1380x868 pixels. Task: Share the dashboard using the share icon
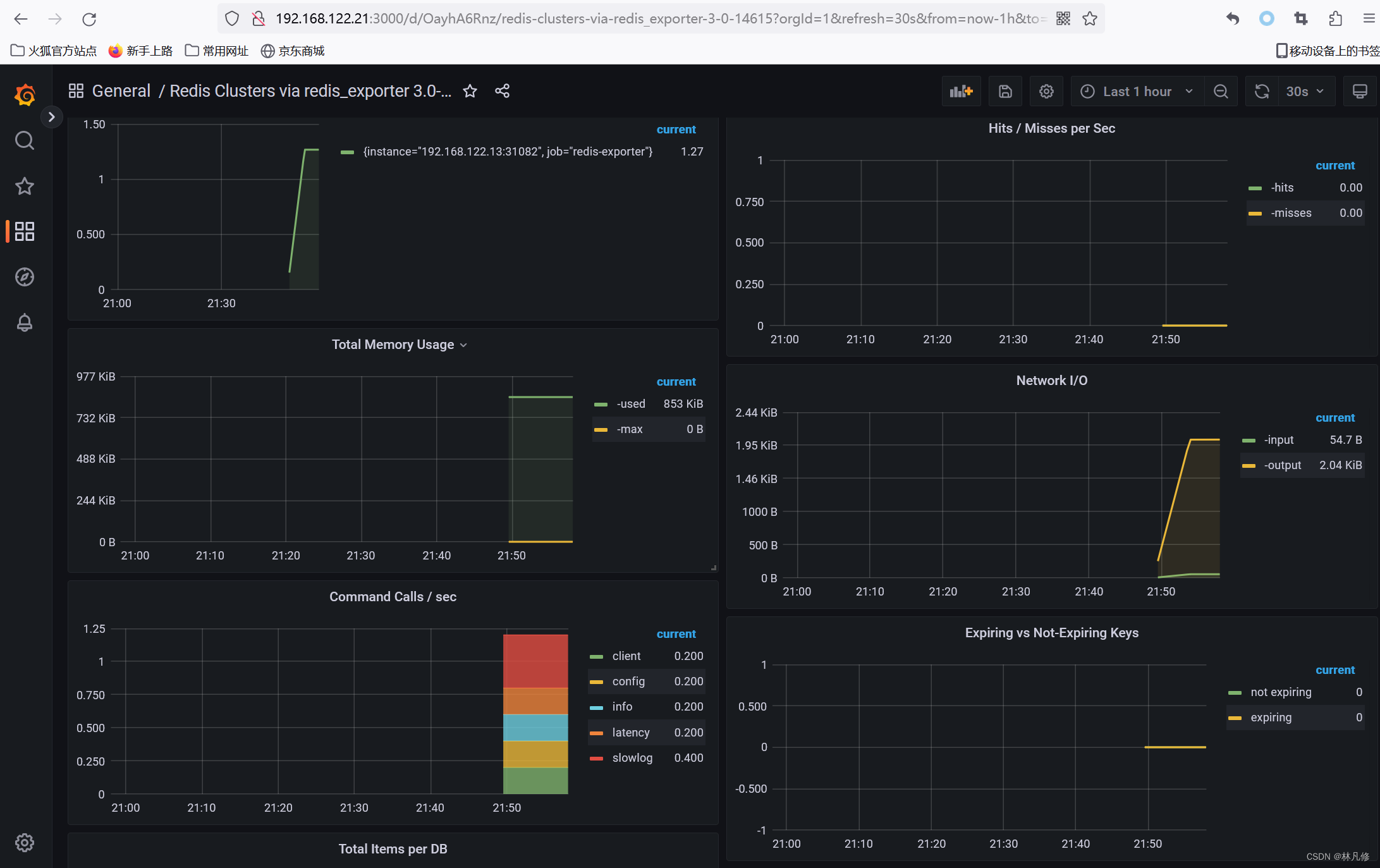[503, 91]
